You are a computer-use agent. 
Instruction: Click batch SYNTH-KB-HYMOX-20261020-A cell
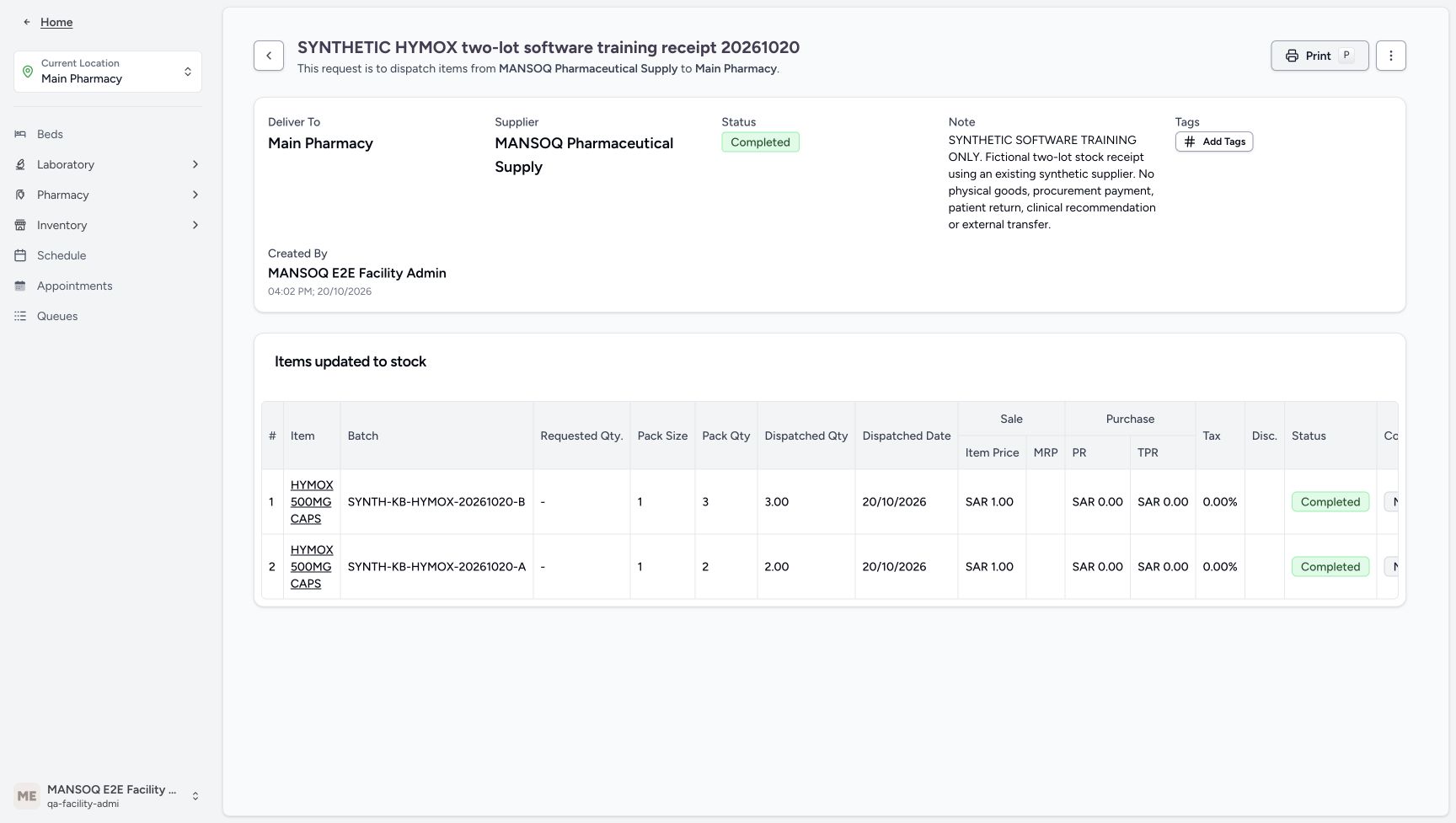pyautogui.click(x=436, y=567)
